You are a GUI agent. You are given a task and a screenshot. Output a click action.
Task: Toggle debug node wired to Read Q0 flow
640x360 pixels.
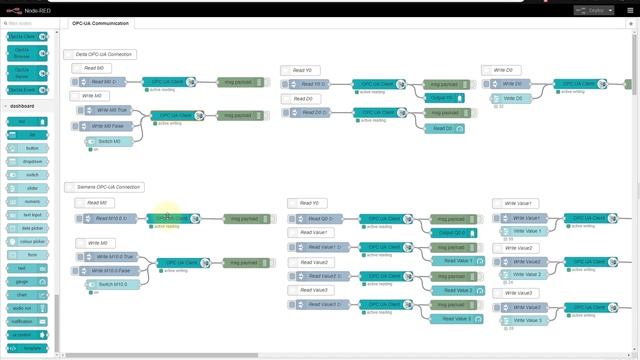click(480, 219)
